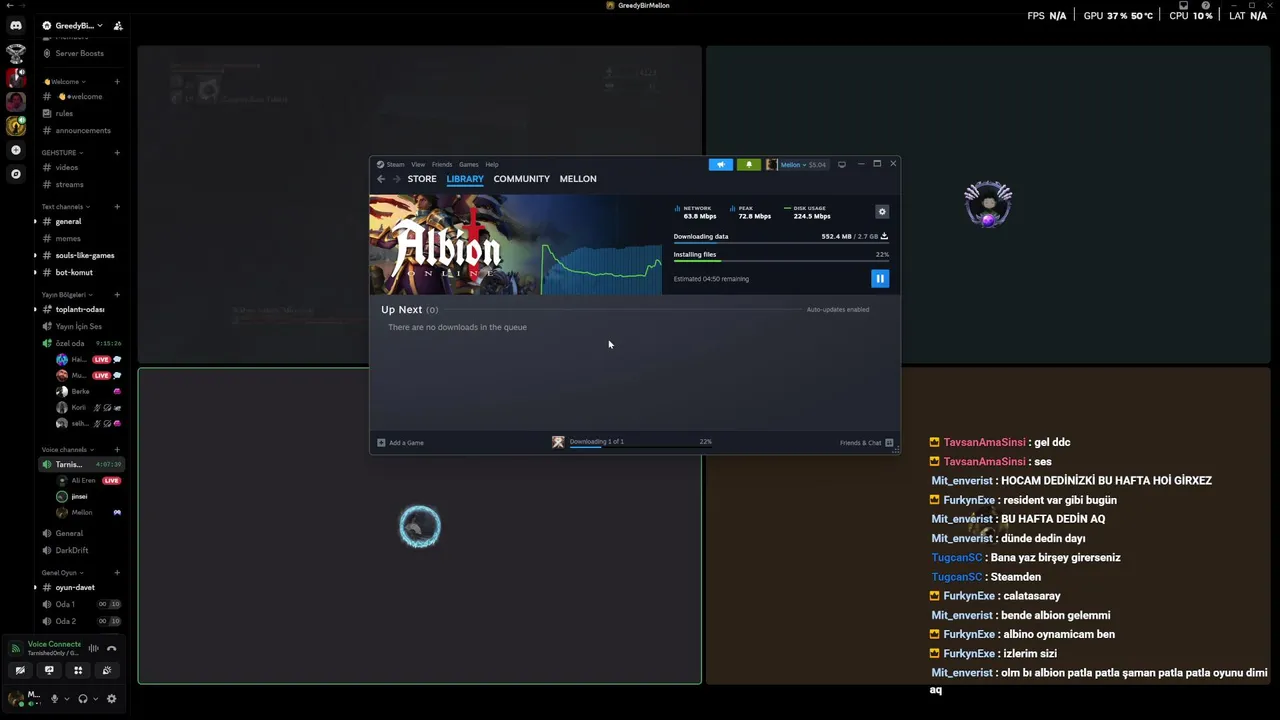Screen dimensions: 1280x720
Task: Open soundboard in Discord voice panel
Action: [x=107, y=670]
